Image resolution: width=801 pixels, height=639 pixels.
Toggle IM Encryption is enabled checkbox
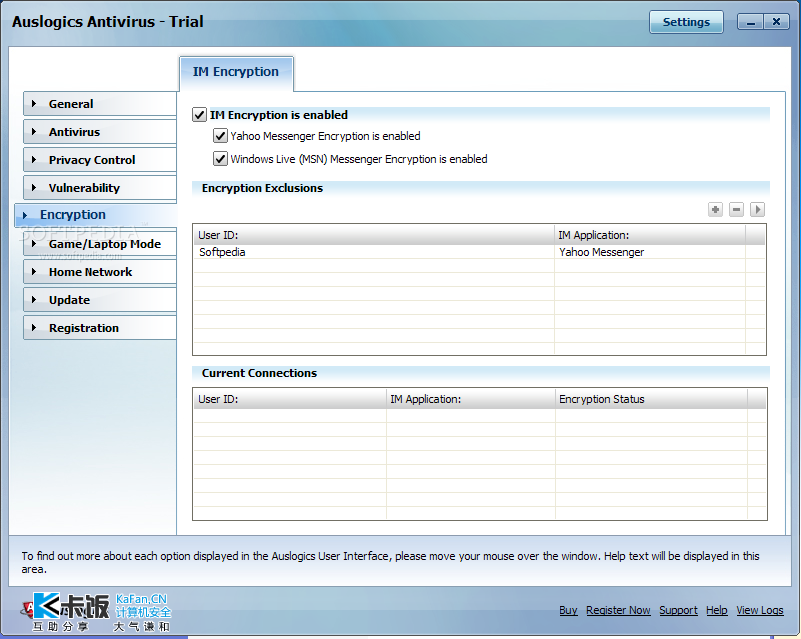pyautogui.click(x=200, y=114)
